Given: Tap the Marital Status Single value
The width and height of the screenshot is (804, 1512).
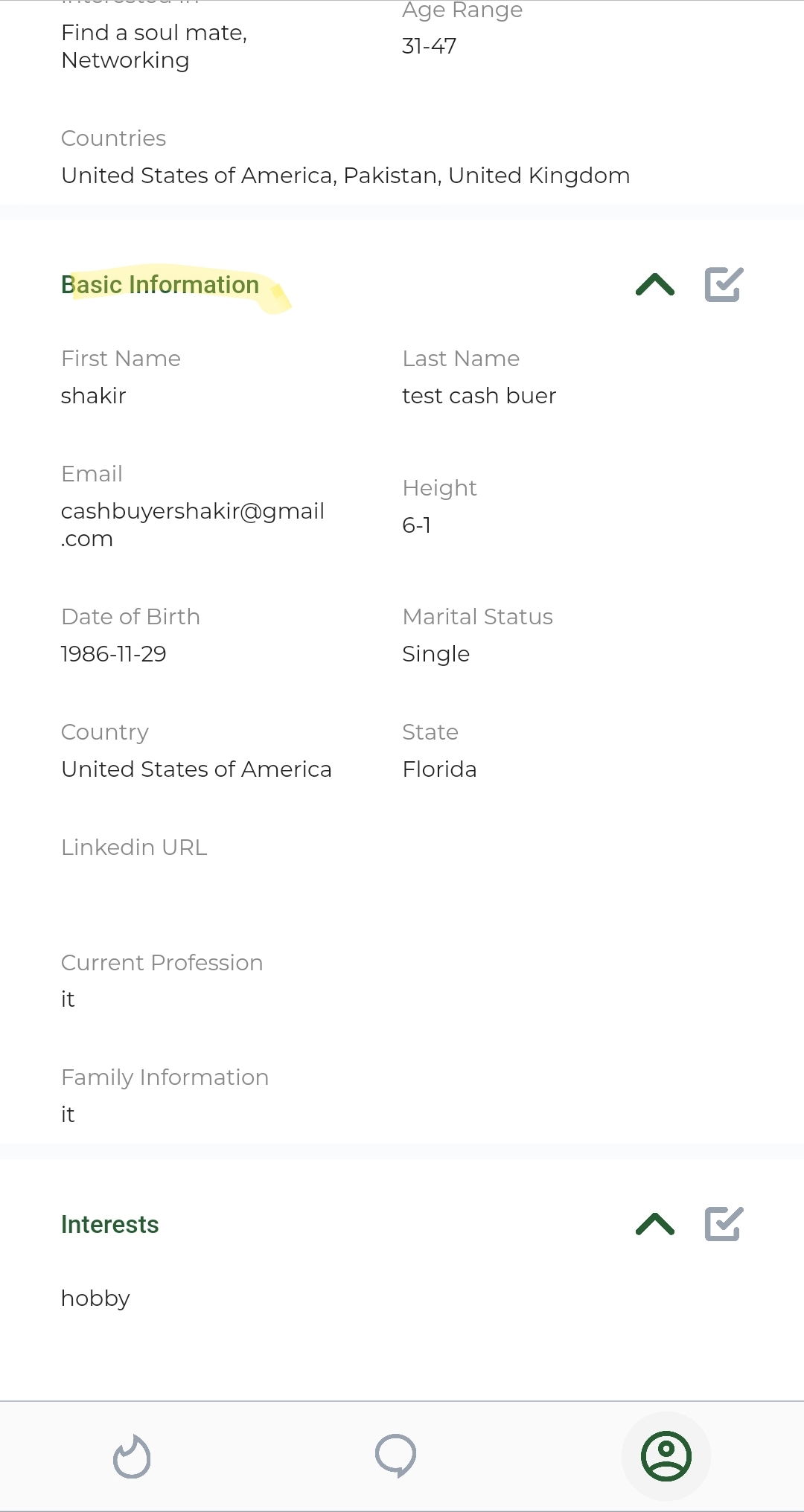Looking at the screenshot, I should [435, 654].
